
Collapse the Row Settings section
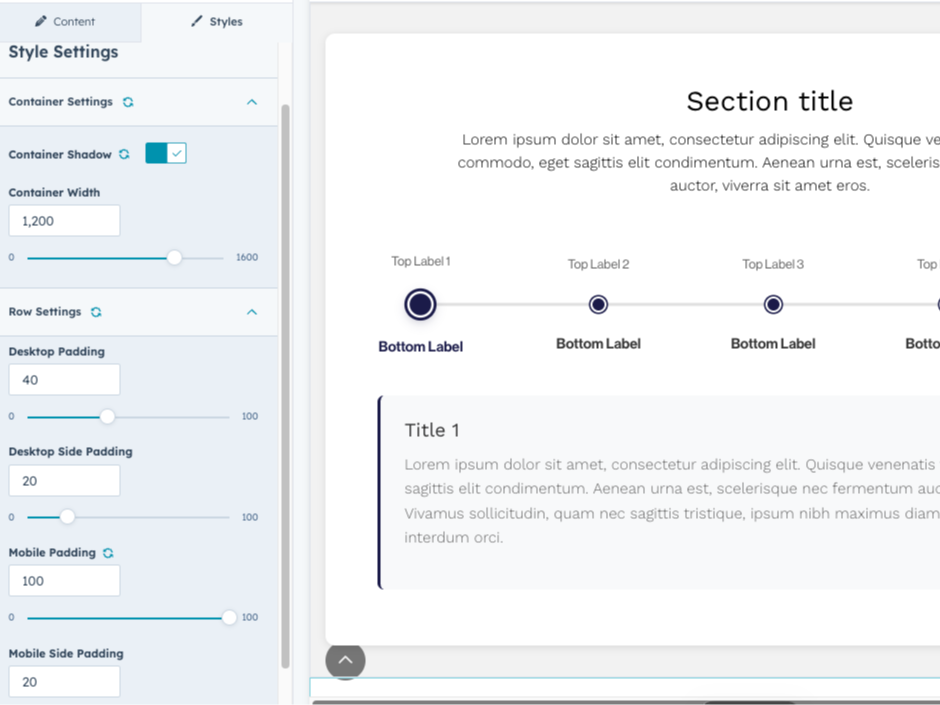point(253,312)
